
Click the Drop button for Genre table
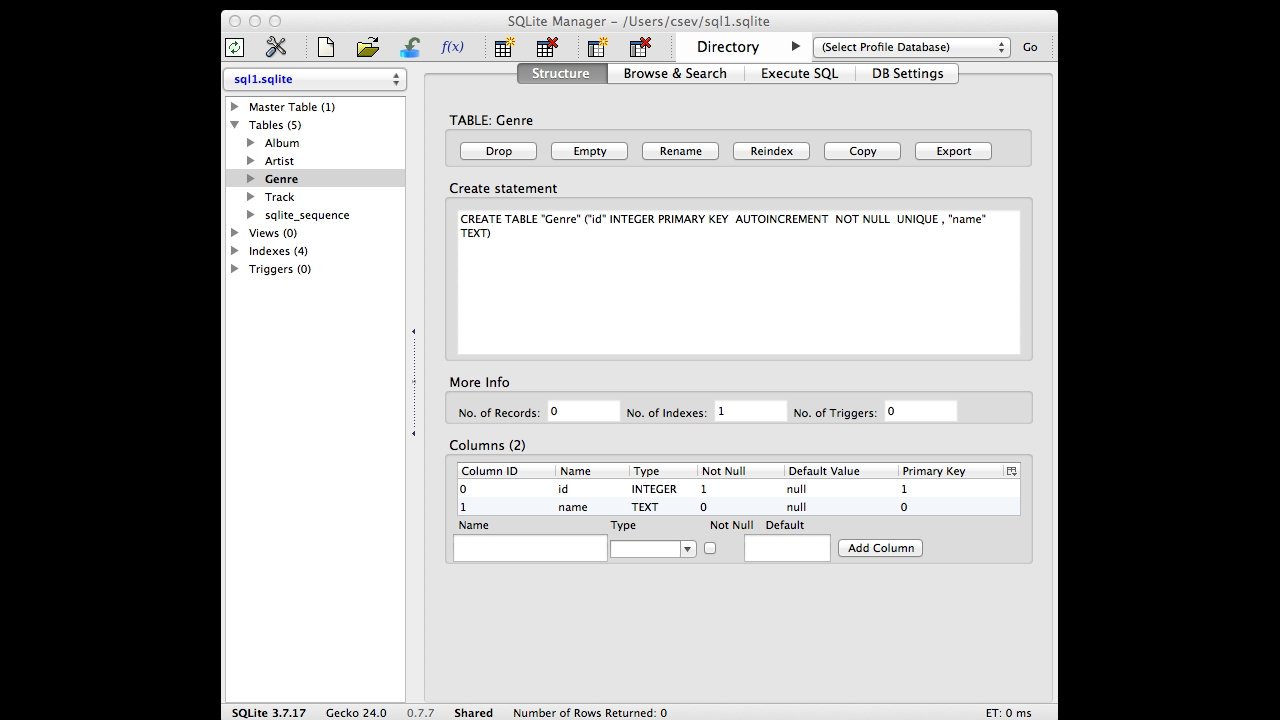tap(498, 151)
